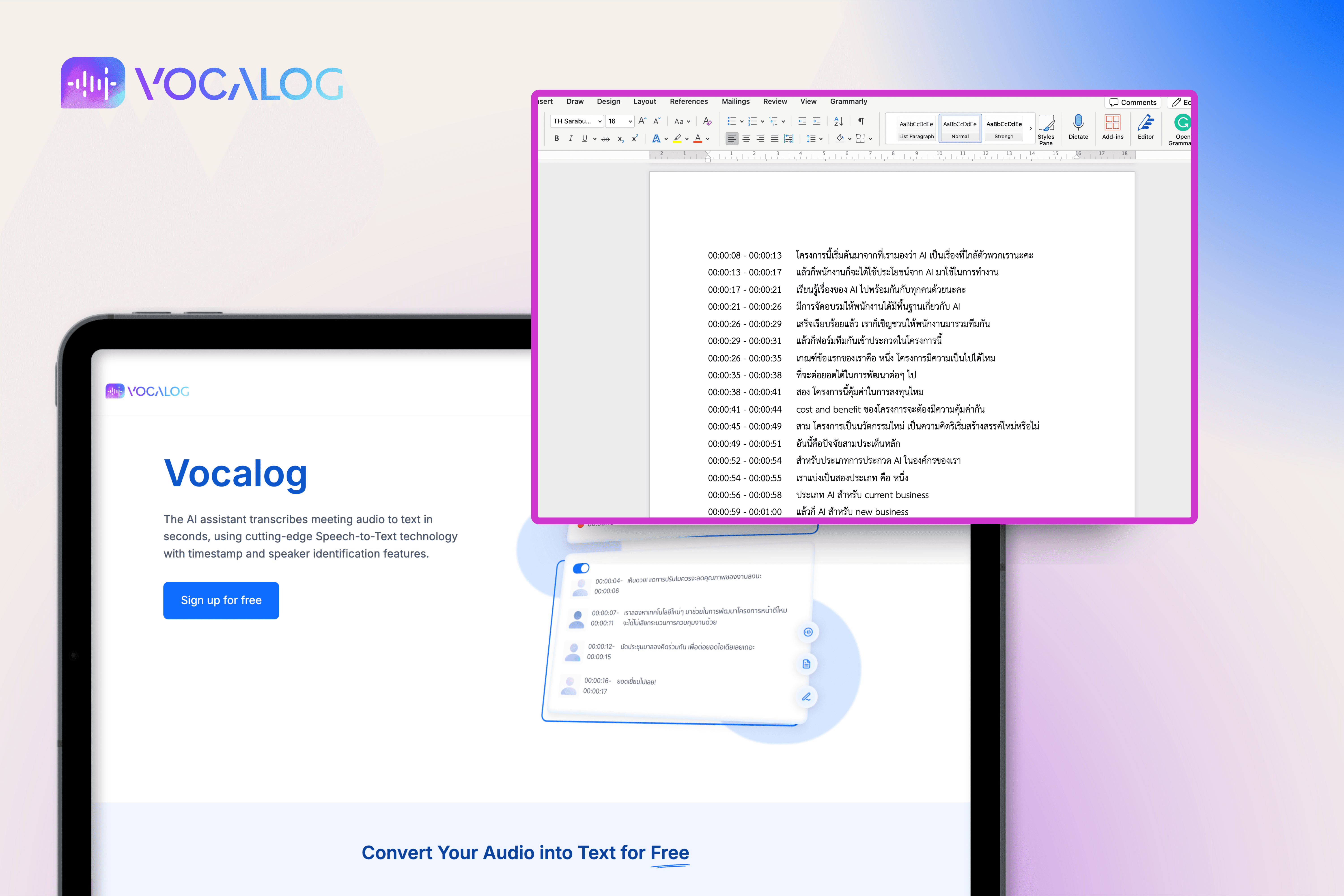
Task: Open Add-ins
Action: click(1113, 127)
